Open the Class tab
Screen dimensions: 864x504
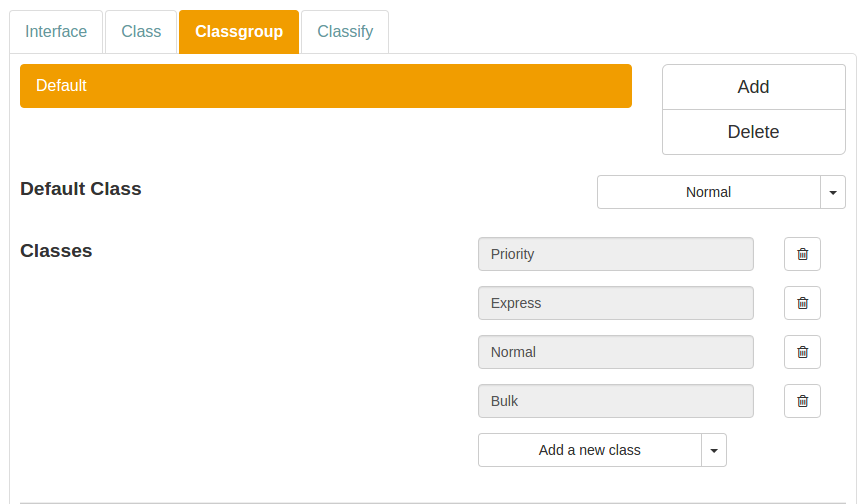[x=141, y=32]
